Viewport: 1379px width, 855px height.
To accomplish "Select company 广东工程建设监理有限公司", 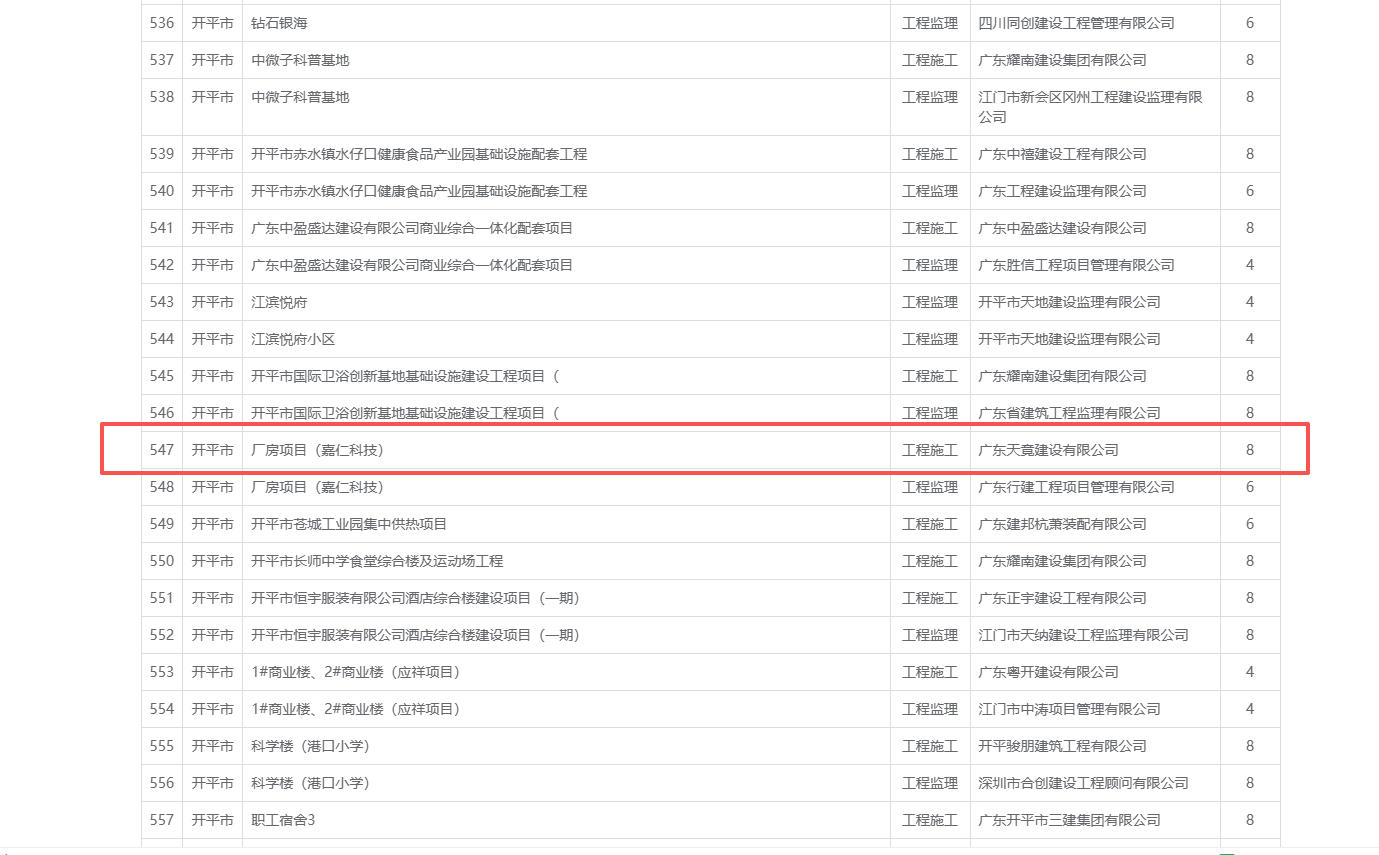I will (1062, 191).
